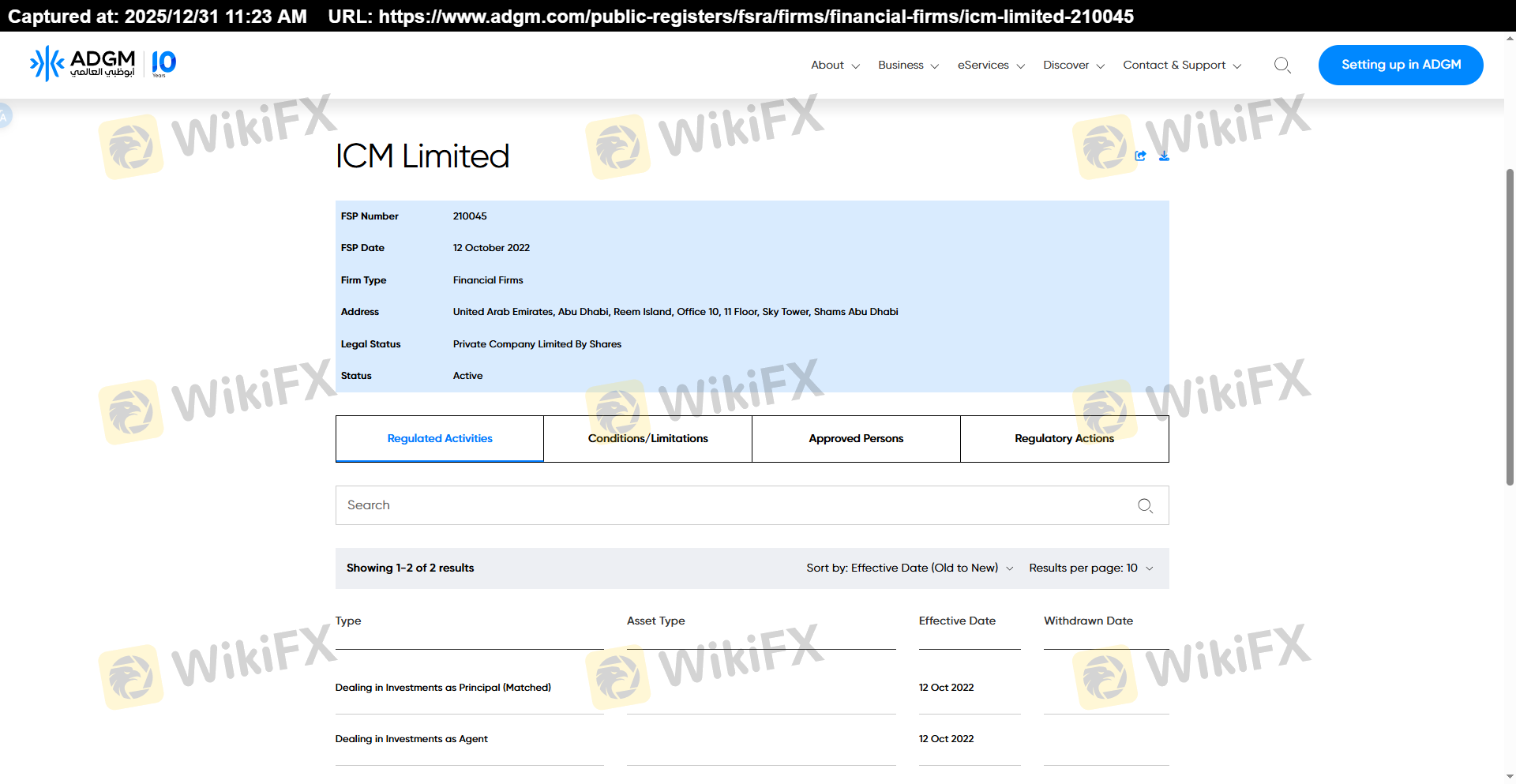This screenshot has height=784, width=1516.
Task: Click the FSP Date value 12 October 2022
Action: point(491,248)
